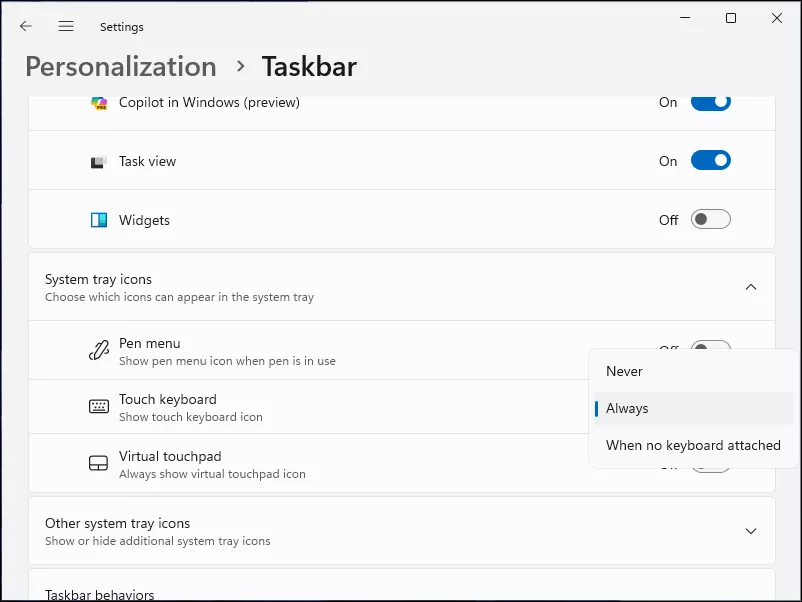Screen dimensions: 802x602
Task: Click 'Show pen menu icon when pen is in use'
Action: pyautogui.click(x=228, y=361)
